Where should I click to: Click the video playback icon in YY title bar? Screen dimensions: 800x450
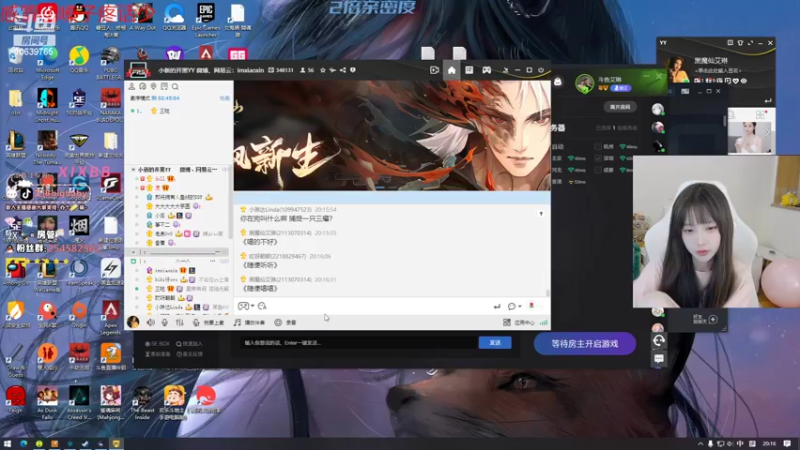[434, 70]
